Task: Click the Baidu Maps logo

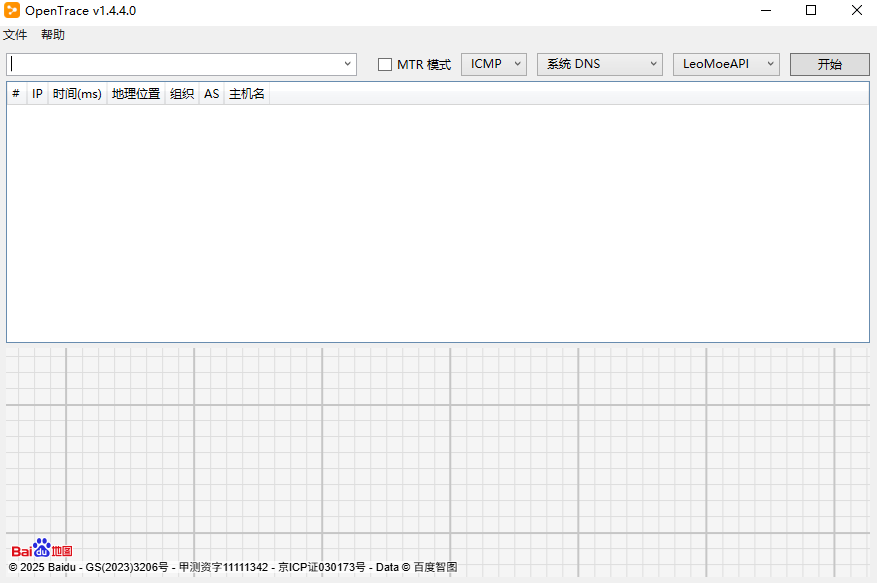Action: (41, 549)
